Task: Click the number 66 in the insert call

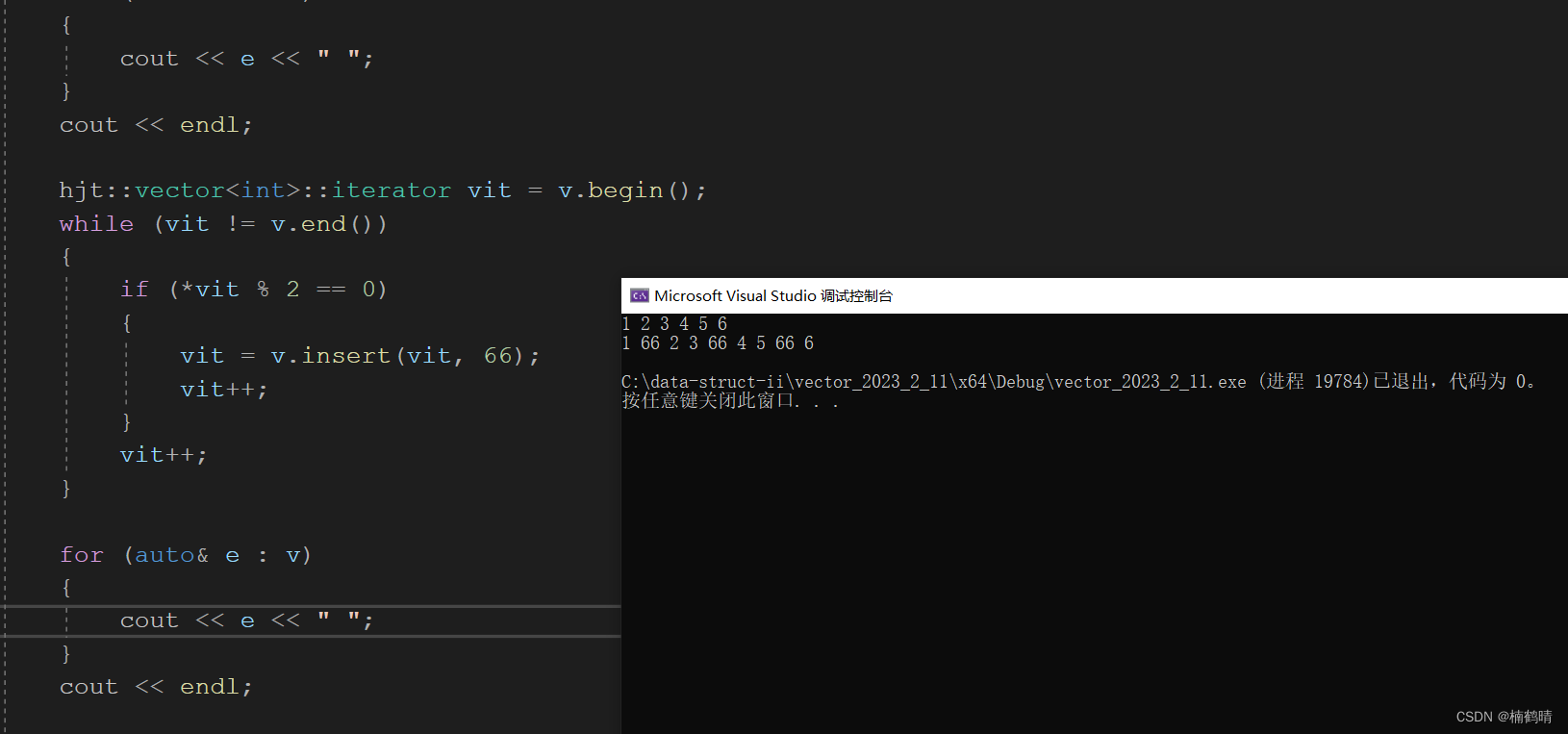Action: point(498,356)
